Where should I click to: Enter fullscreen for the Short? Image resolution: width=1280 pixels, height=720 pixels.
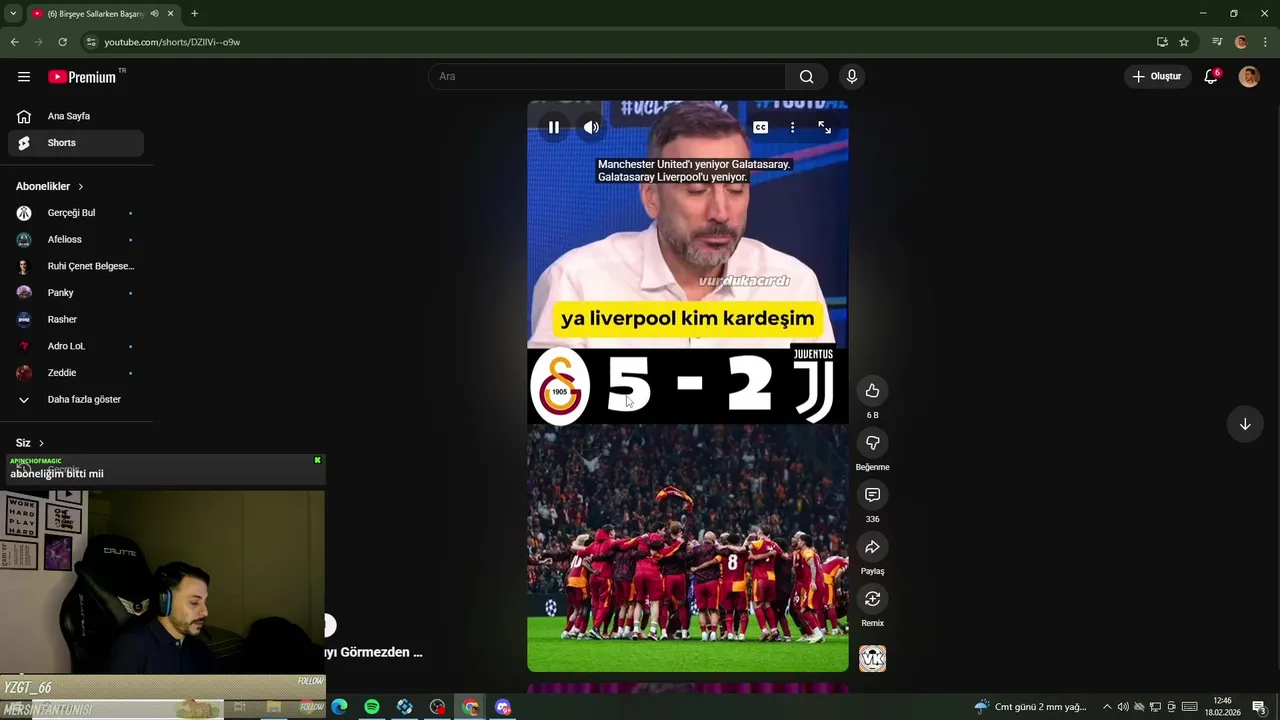point(824,127)
